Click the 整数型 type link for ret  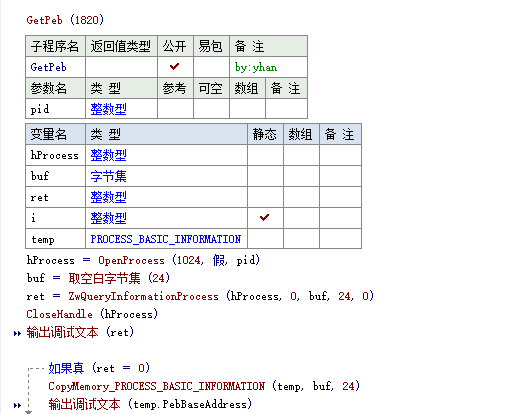pos(108,197)
